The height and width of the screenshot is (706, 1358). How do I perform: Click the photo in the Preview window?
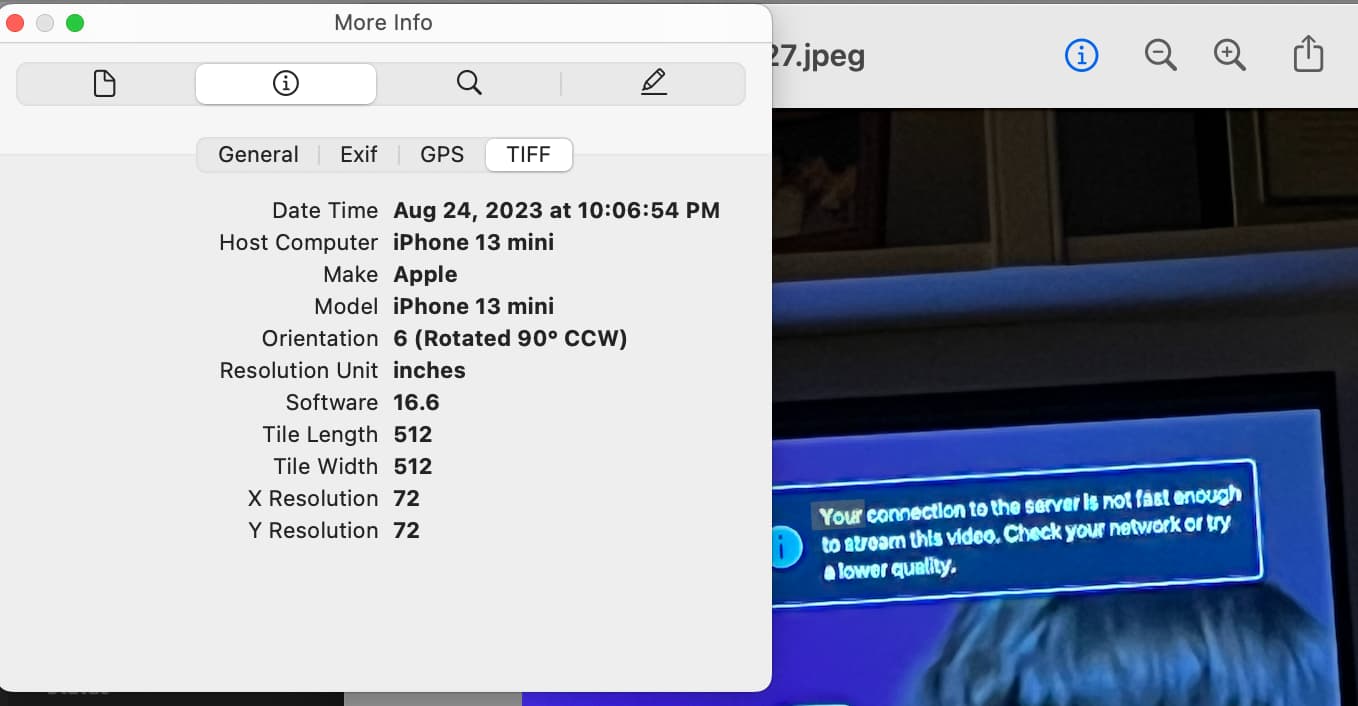tap(1064, 406)
